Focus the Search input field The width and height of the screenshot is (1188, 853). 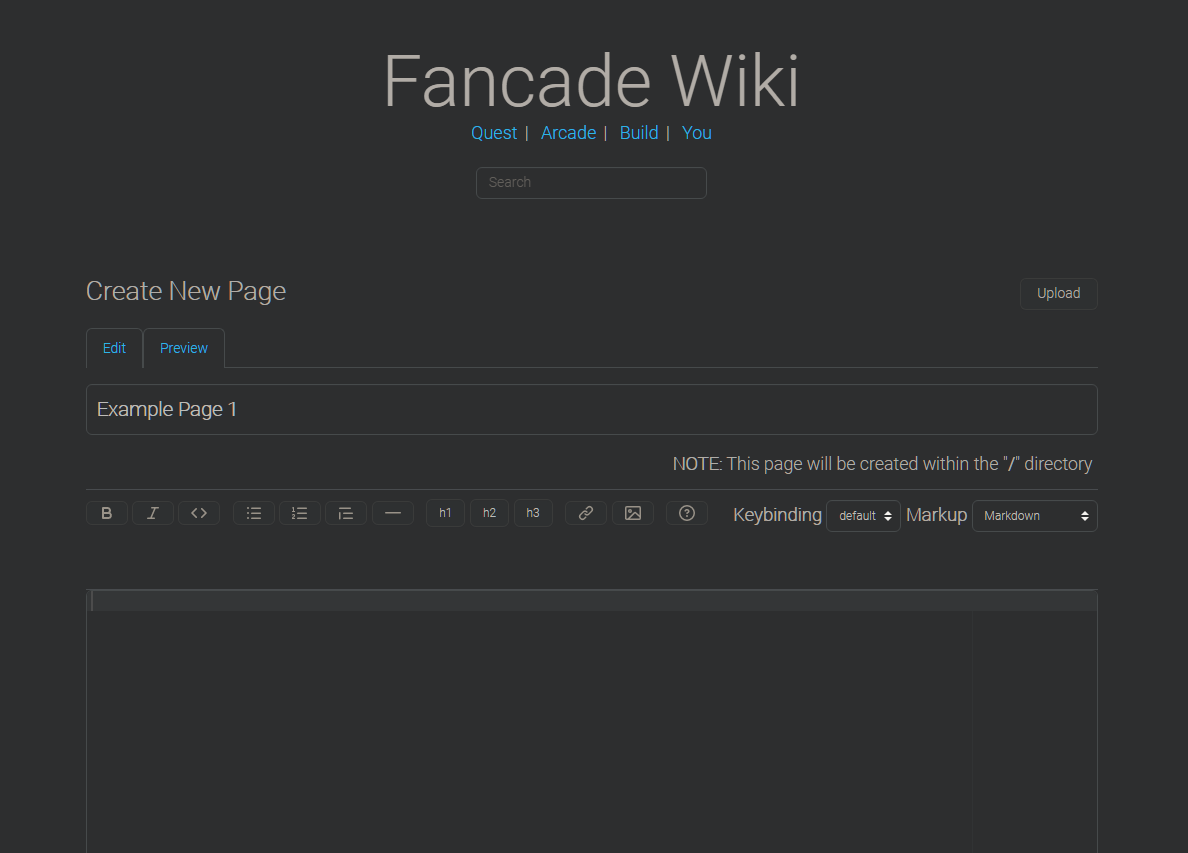(591, 183)
